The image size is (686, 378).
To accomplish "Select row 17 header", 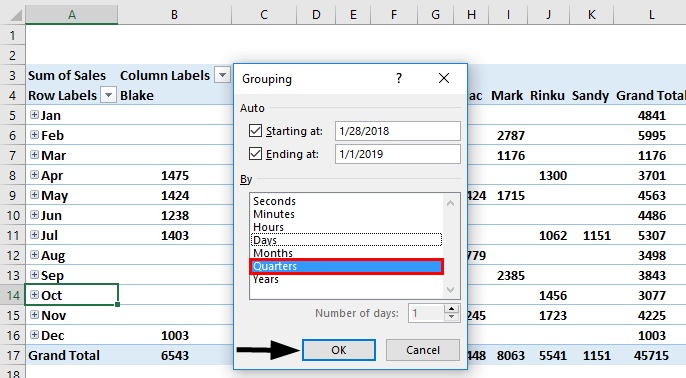I will (x=13, y=355).
